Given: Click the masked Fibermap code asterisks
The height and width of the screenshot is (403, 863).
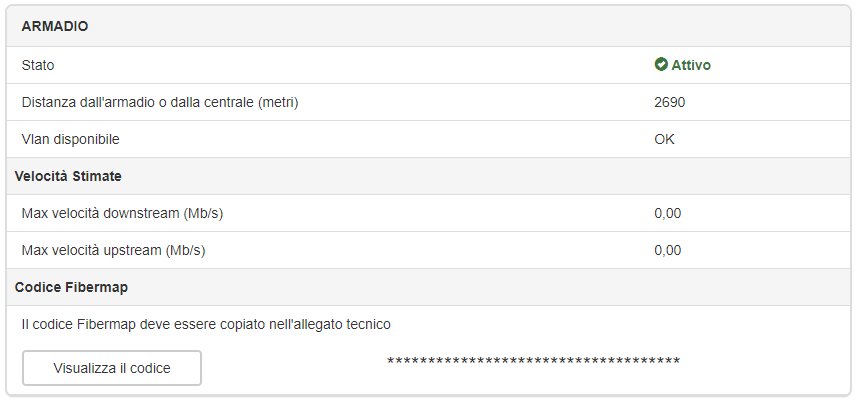Looking at the screenshot, I should [x=533, y=362].
